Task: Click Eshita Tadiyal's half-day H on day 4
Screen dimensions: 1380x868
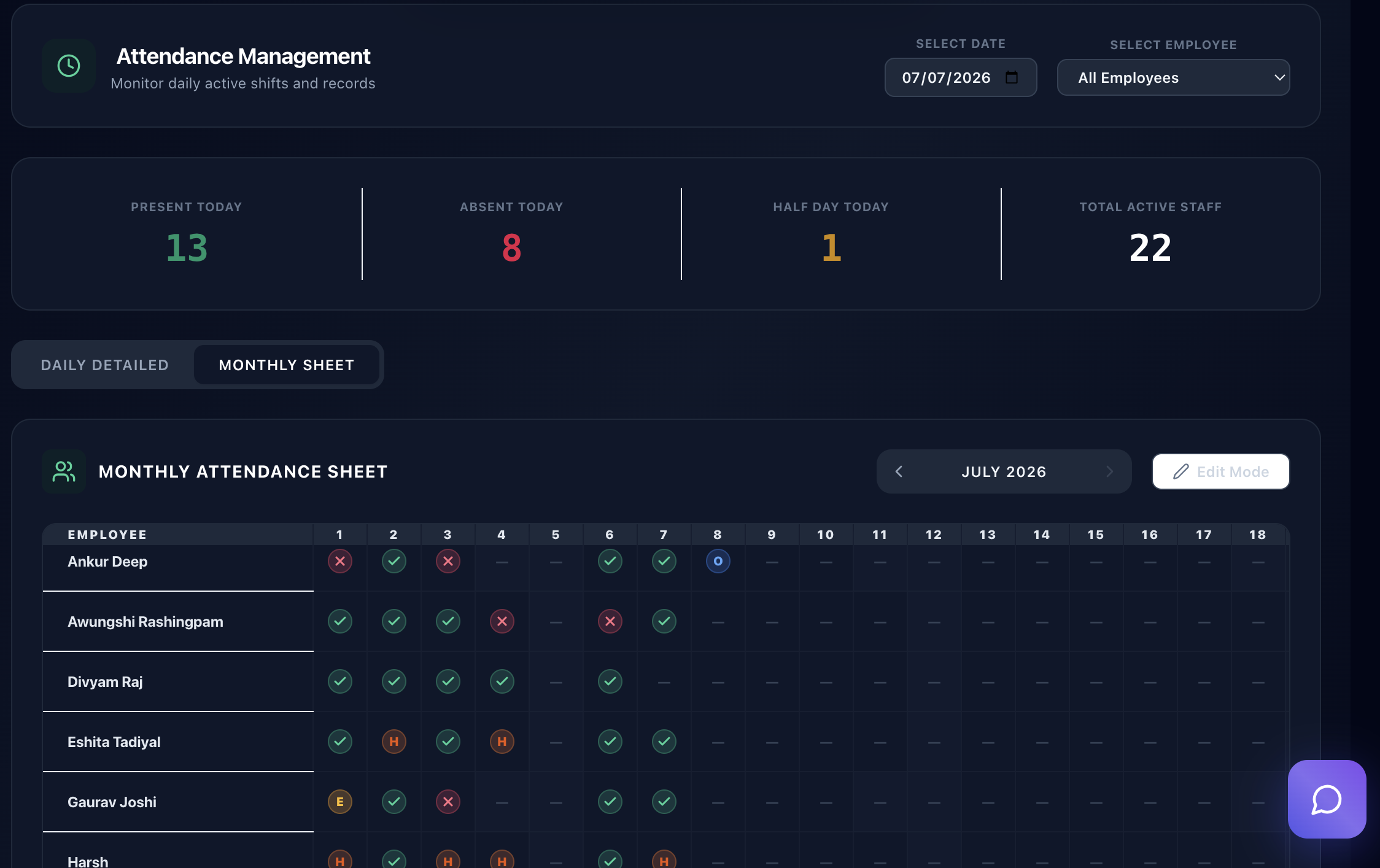Action: tap(502, 742)
